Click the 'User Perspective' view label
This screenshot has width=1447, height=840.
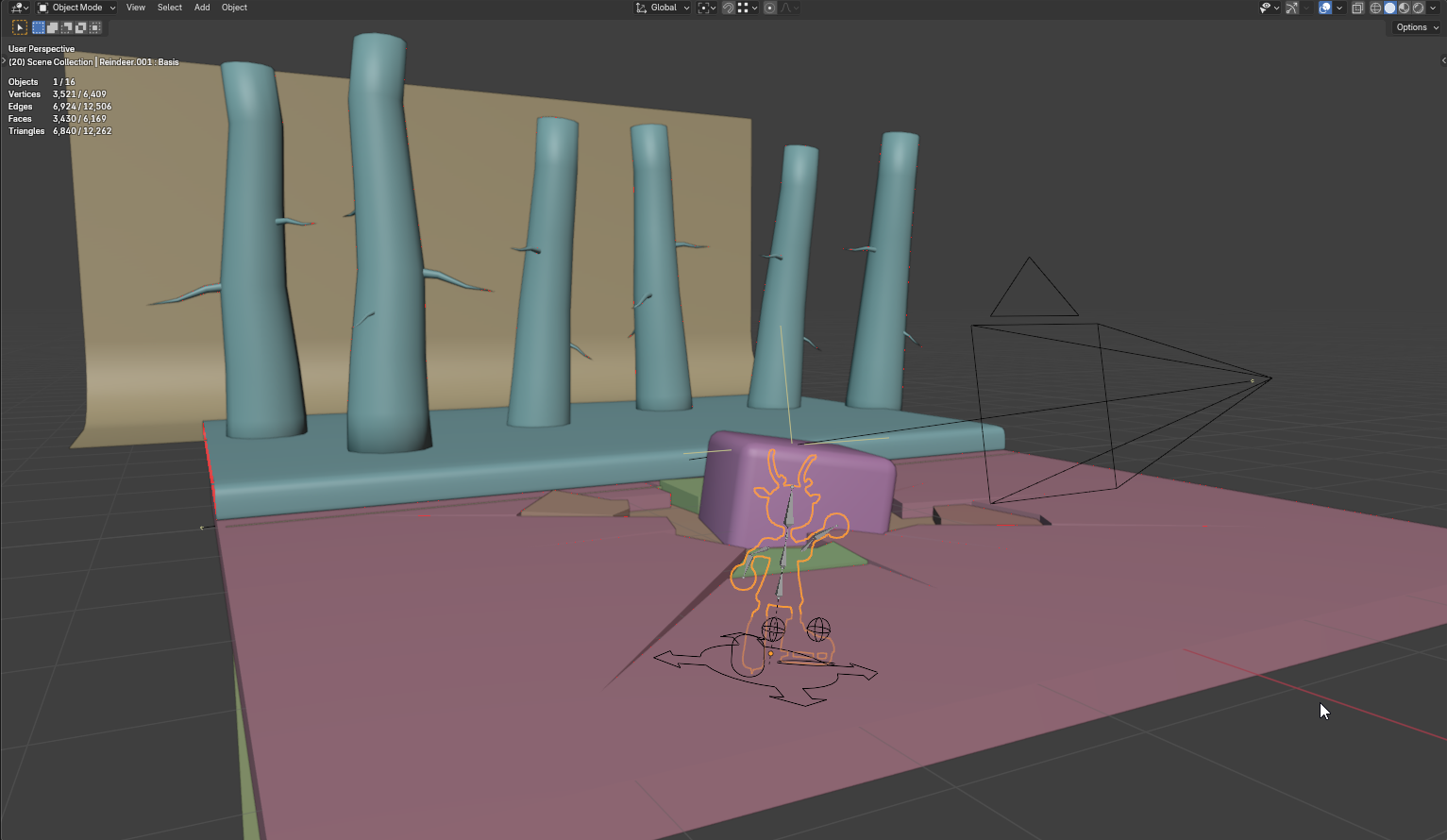[42, 49]
